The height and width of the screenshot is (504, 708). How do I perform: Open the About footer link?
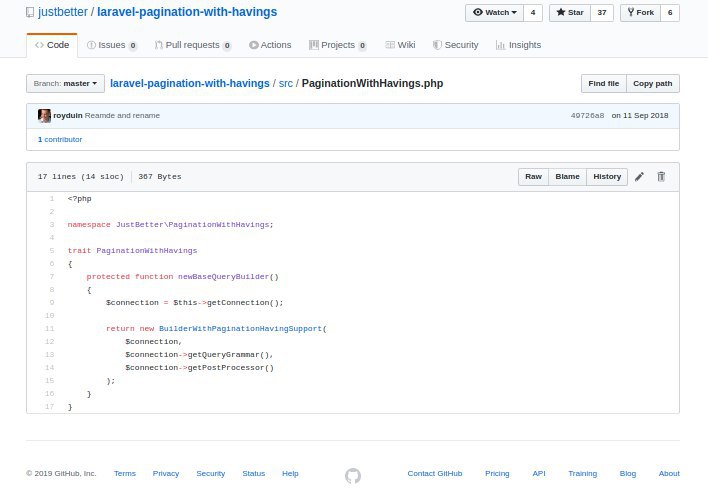coord(669,473)
